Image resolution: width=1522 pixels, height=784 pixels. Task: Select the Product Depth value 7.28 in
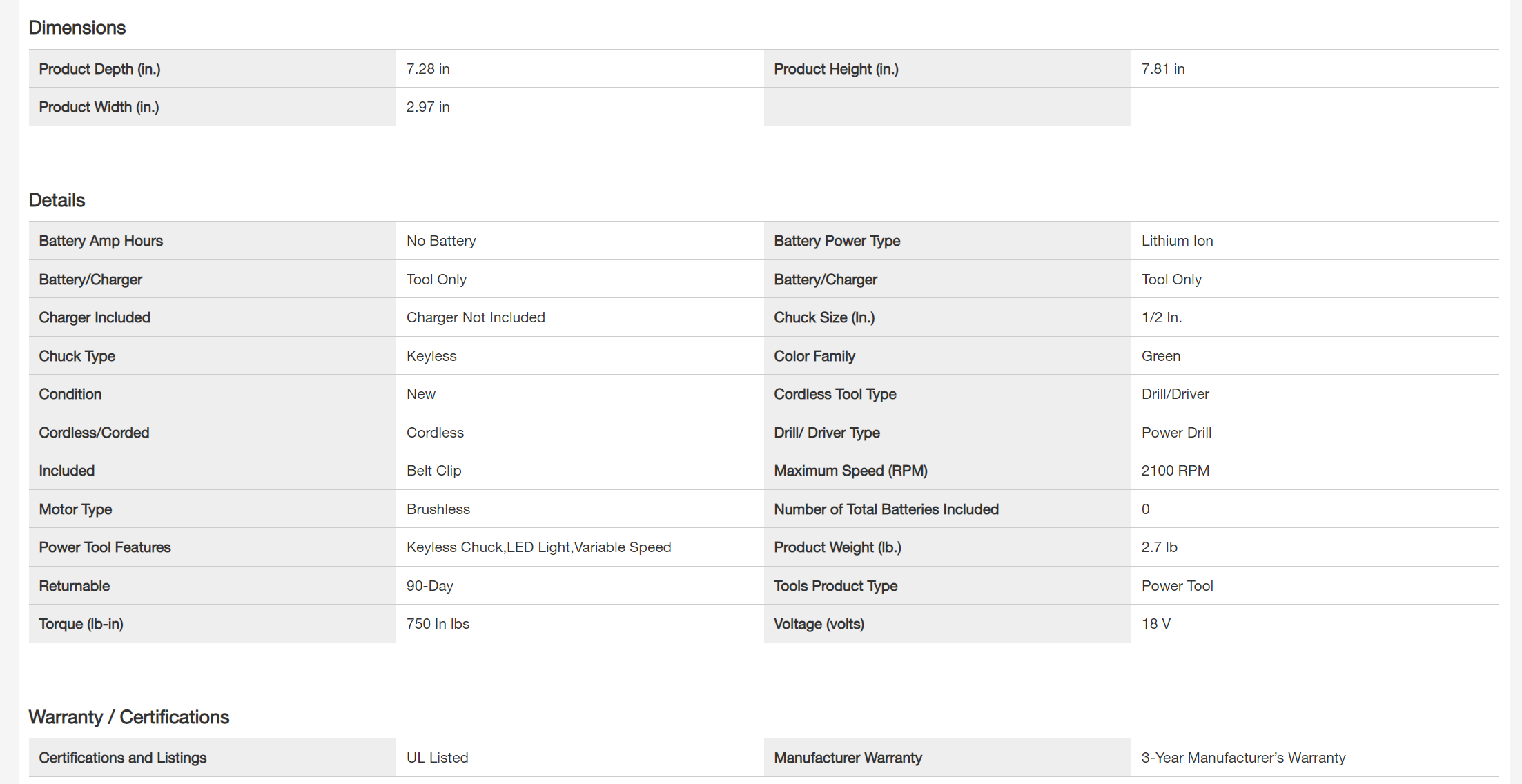pyautogui.click(x=428, y=69)
